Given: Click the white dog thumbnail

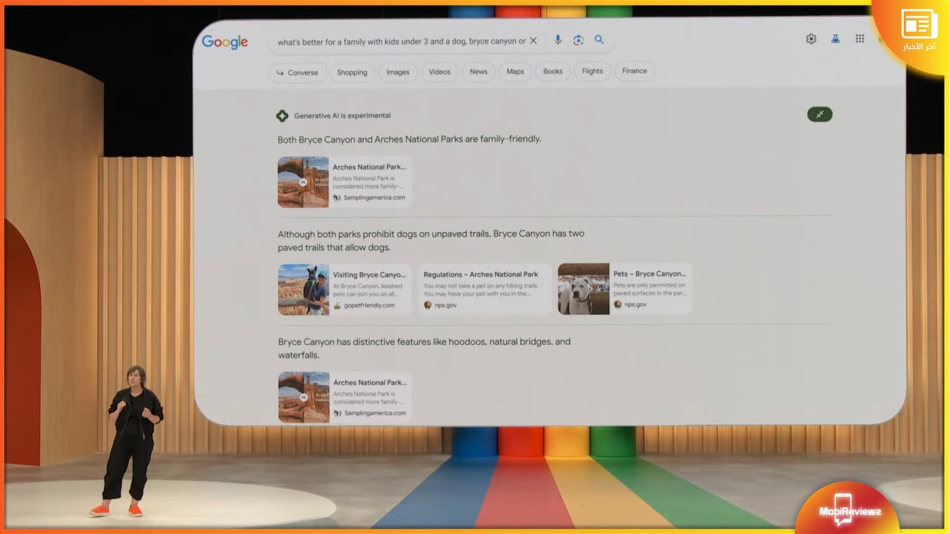Looking at the screenshot, I should (583, 289).
